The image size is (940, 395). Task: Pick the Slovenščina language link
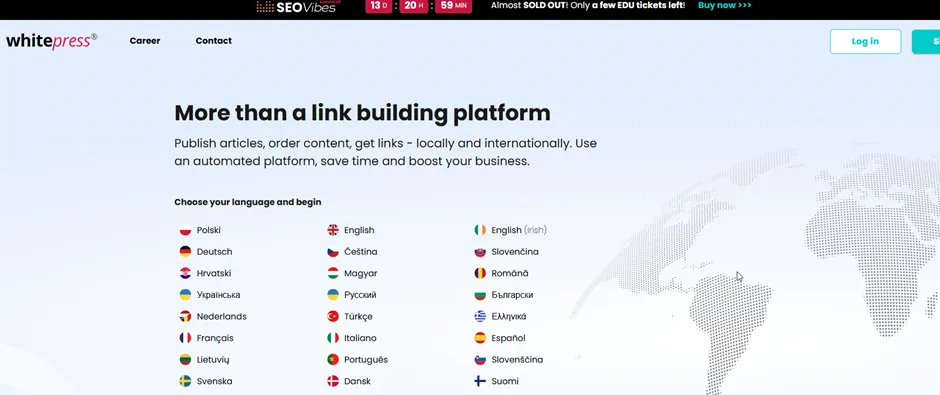click(517, 360)
